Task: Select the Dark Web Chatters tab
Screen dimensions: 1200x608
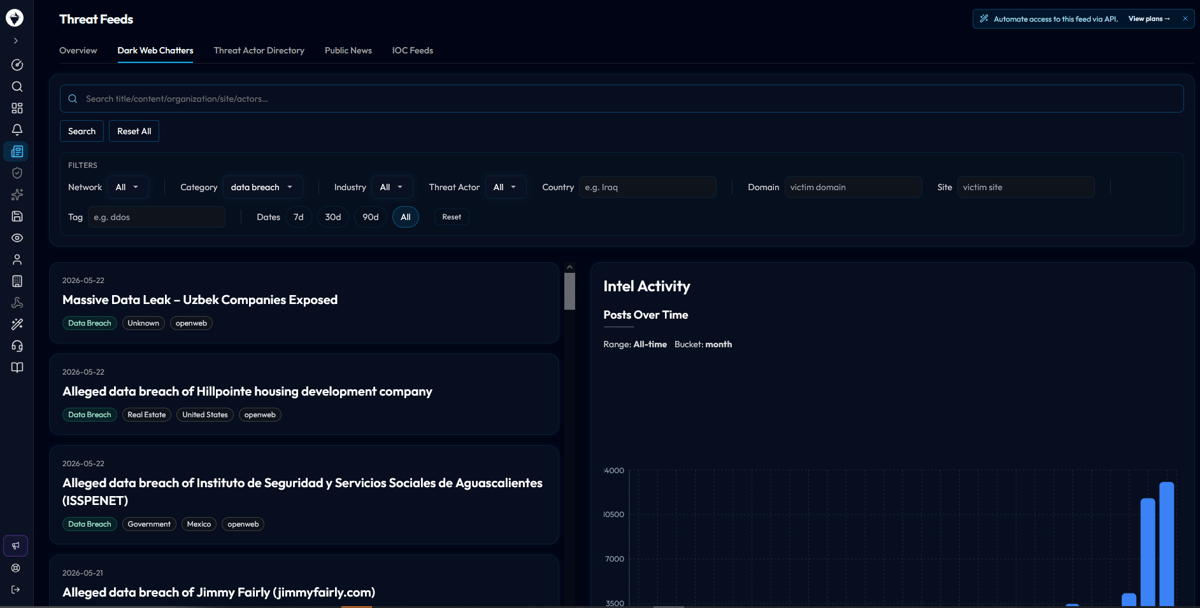Action: [x=155, y=50]
